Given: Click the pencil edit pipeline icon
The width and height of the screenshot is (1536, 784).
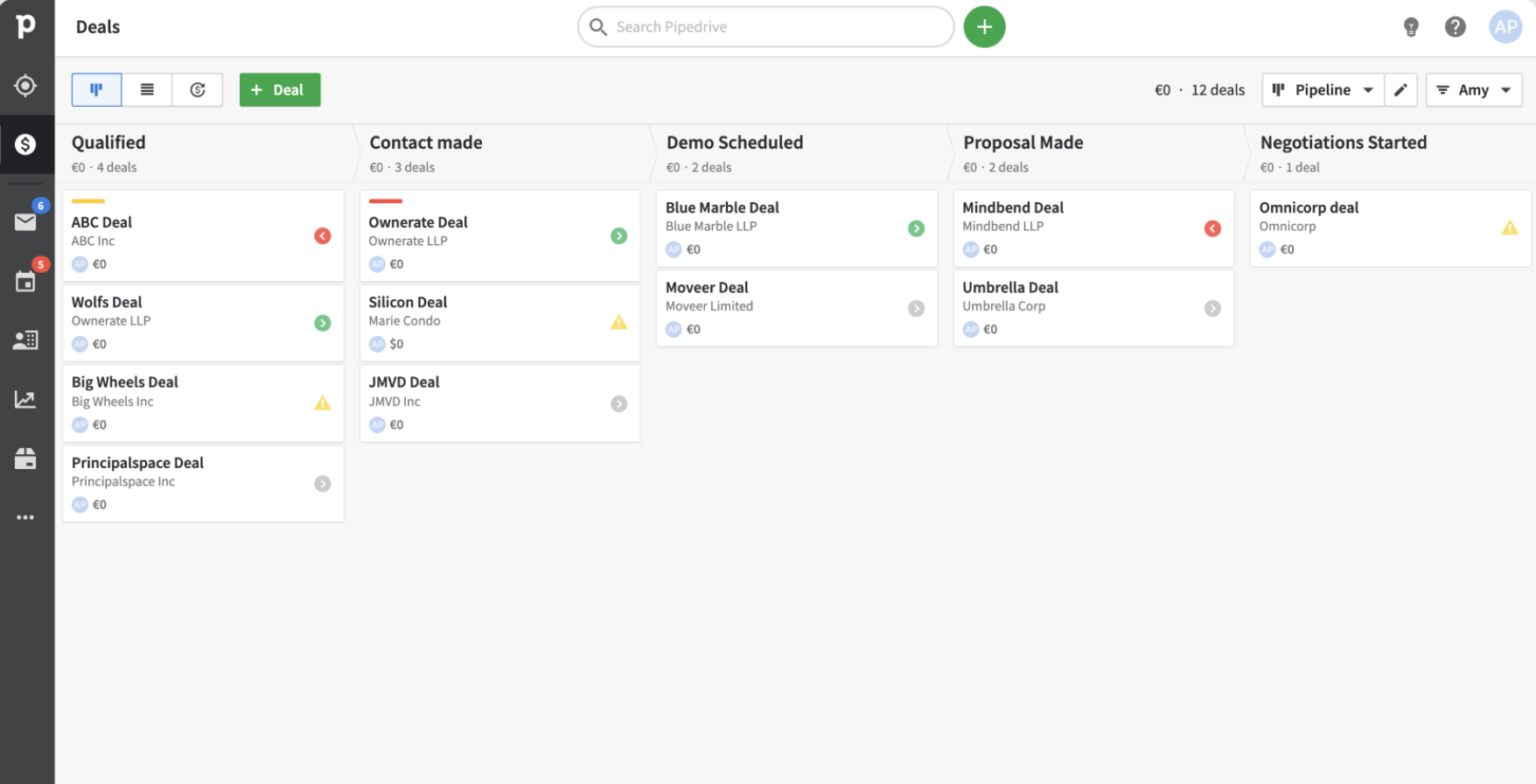Looking at the screenshot, I should tap(1401, 90).
